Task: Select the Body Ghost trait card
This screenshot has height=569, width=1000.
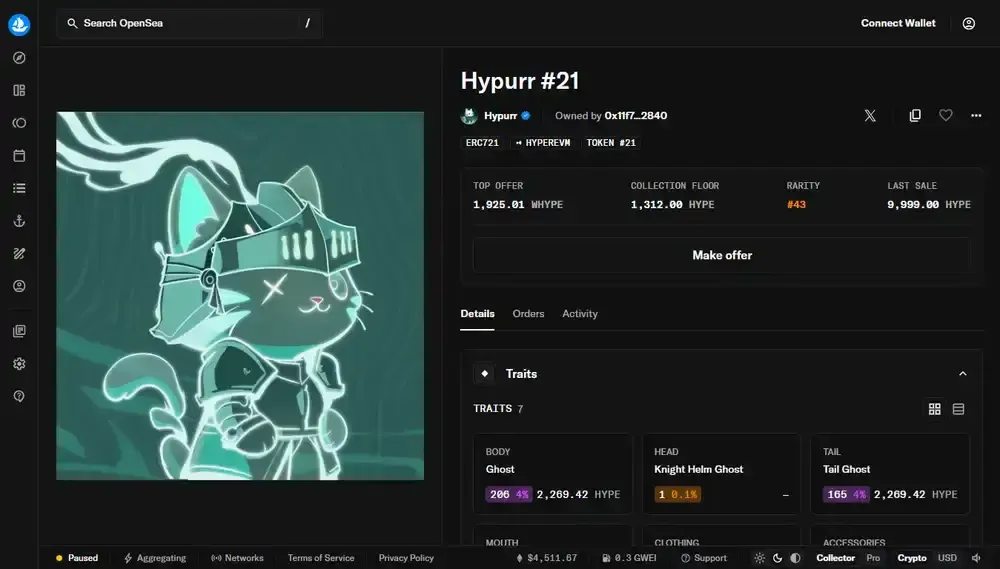Action: pos(552,474)
